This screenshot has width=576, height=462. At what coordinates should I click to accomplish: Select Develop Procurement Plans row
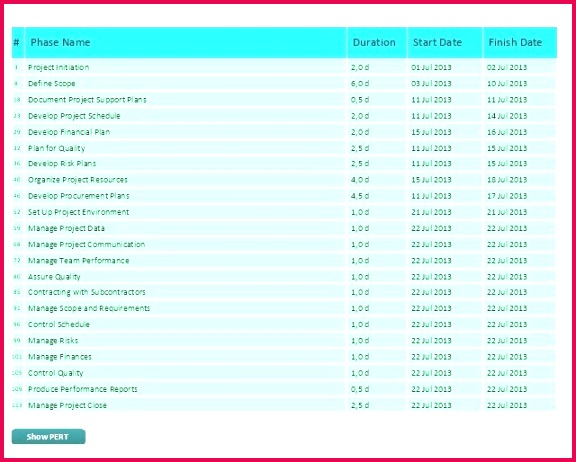(284, 196)
